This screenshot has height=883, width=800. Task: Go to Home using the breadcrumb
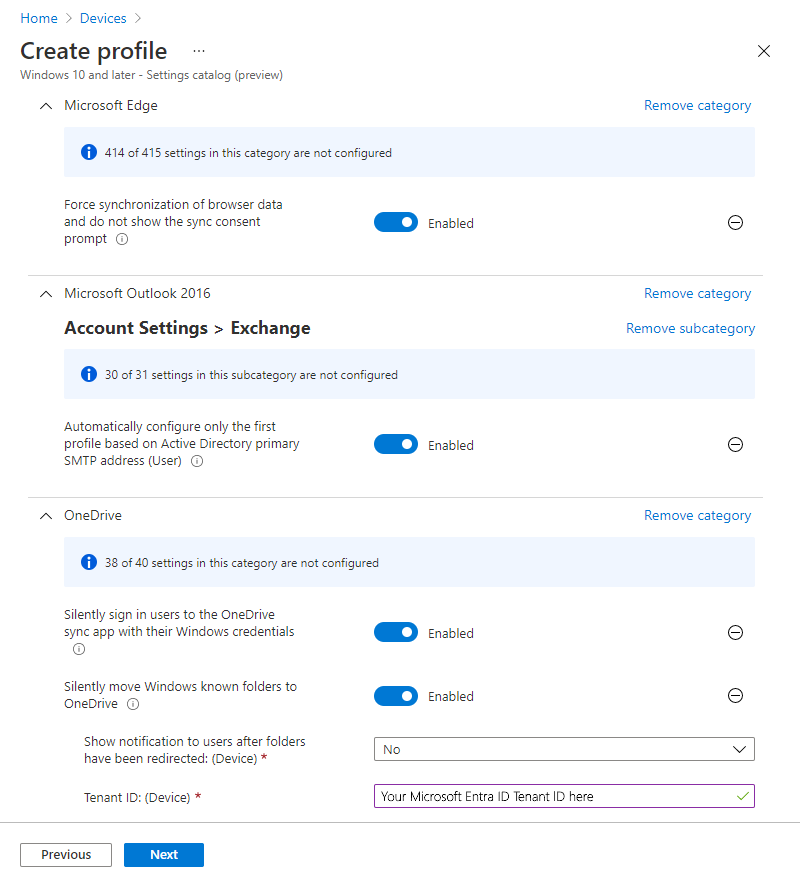coord(39,17)
